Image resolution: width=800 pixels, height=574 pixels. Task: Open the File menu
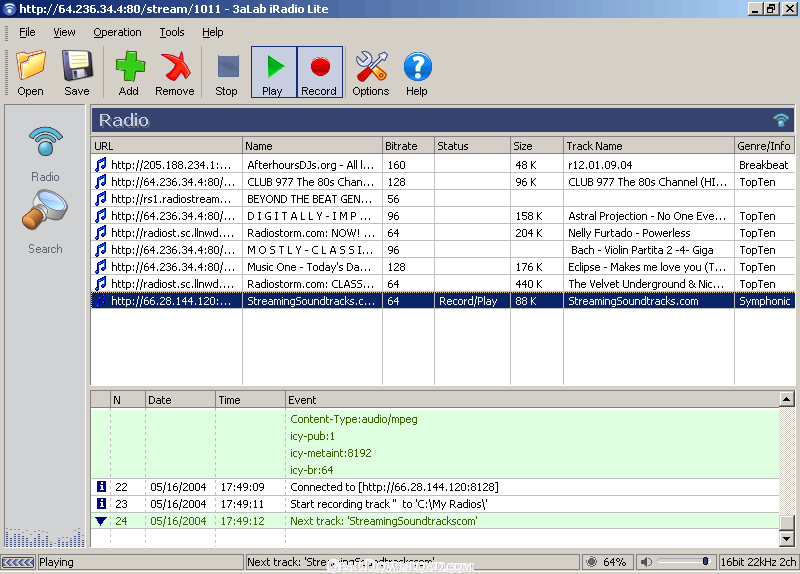[27, 32]
